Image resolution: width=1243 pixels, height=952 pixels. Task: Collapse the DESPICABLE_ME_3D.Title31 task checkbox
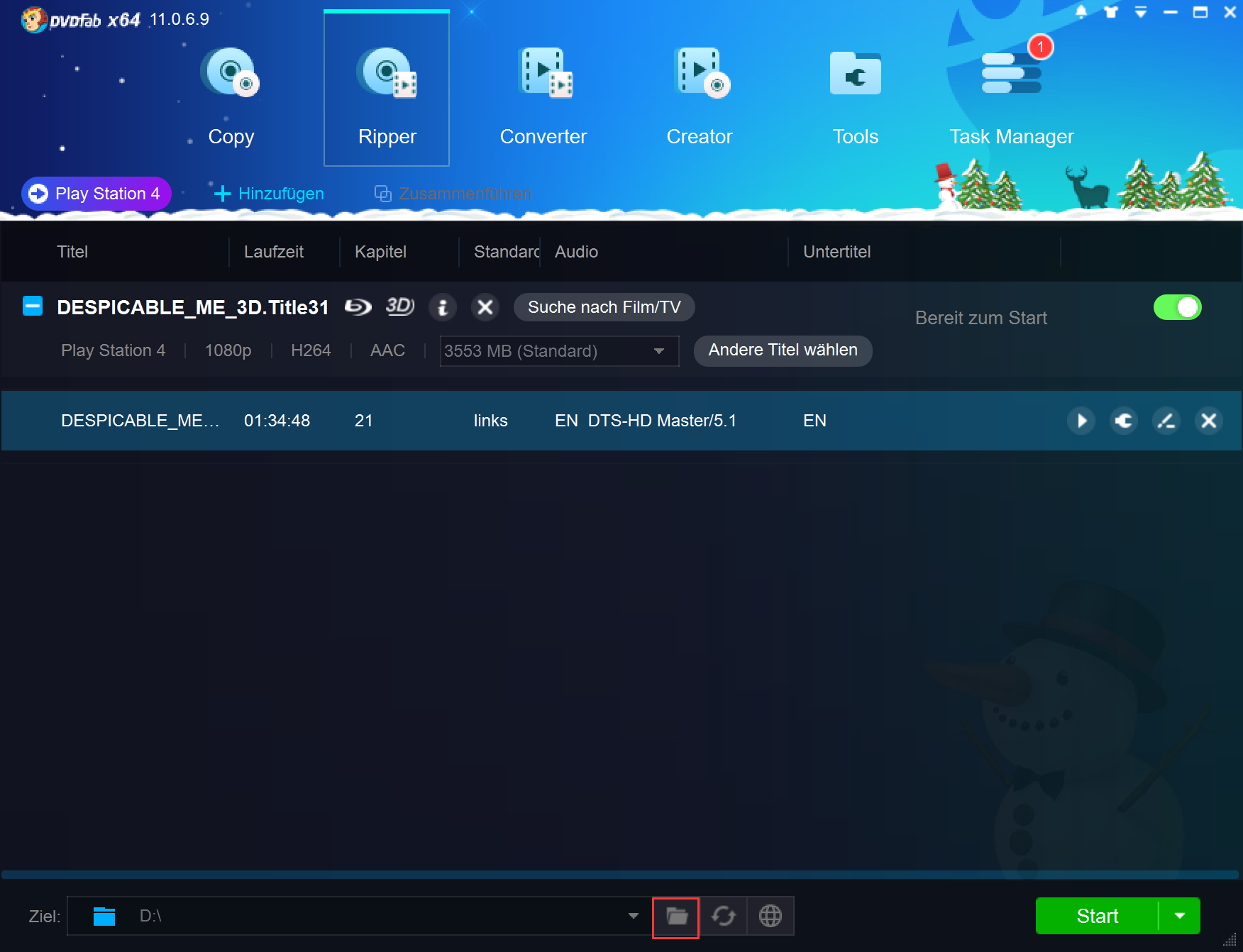coord(33,306)
